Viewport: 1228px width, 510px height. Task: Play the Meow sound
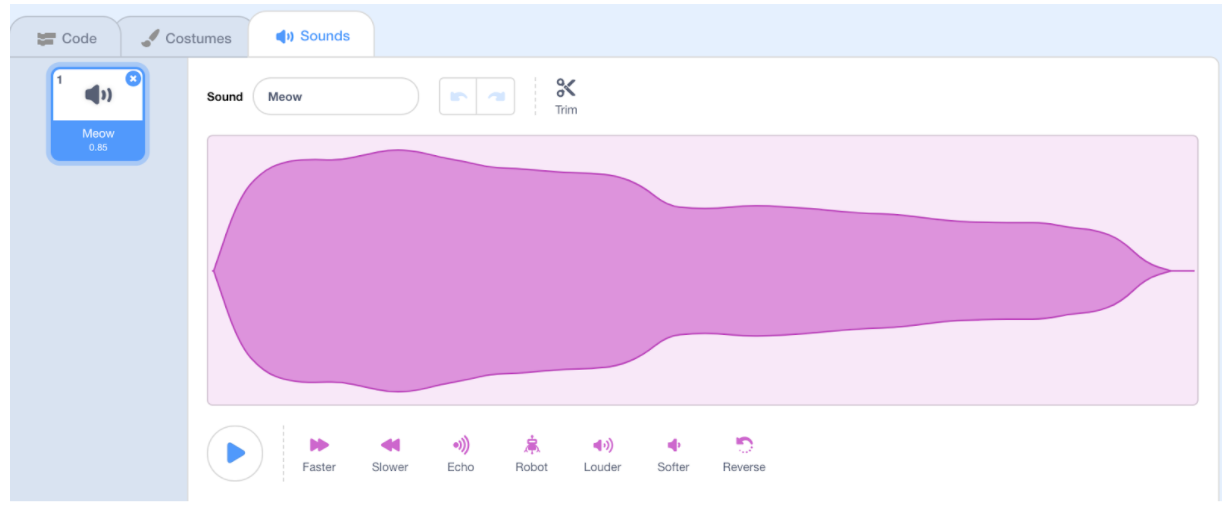pos(235,453)
